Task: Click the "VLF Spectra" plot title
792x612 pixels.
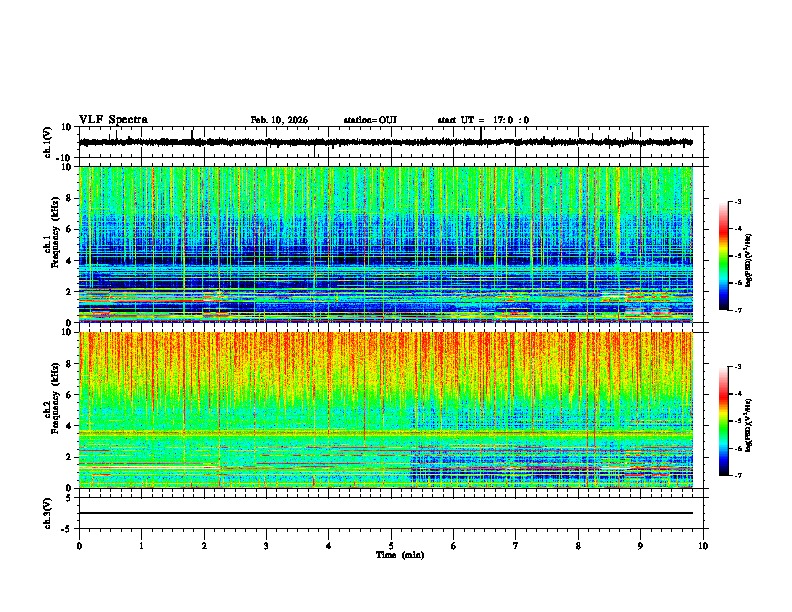Action: [113, 120]
